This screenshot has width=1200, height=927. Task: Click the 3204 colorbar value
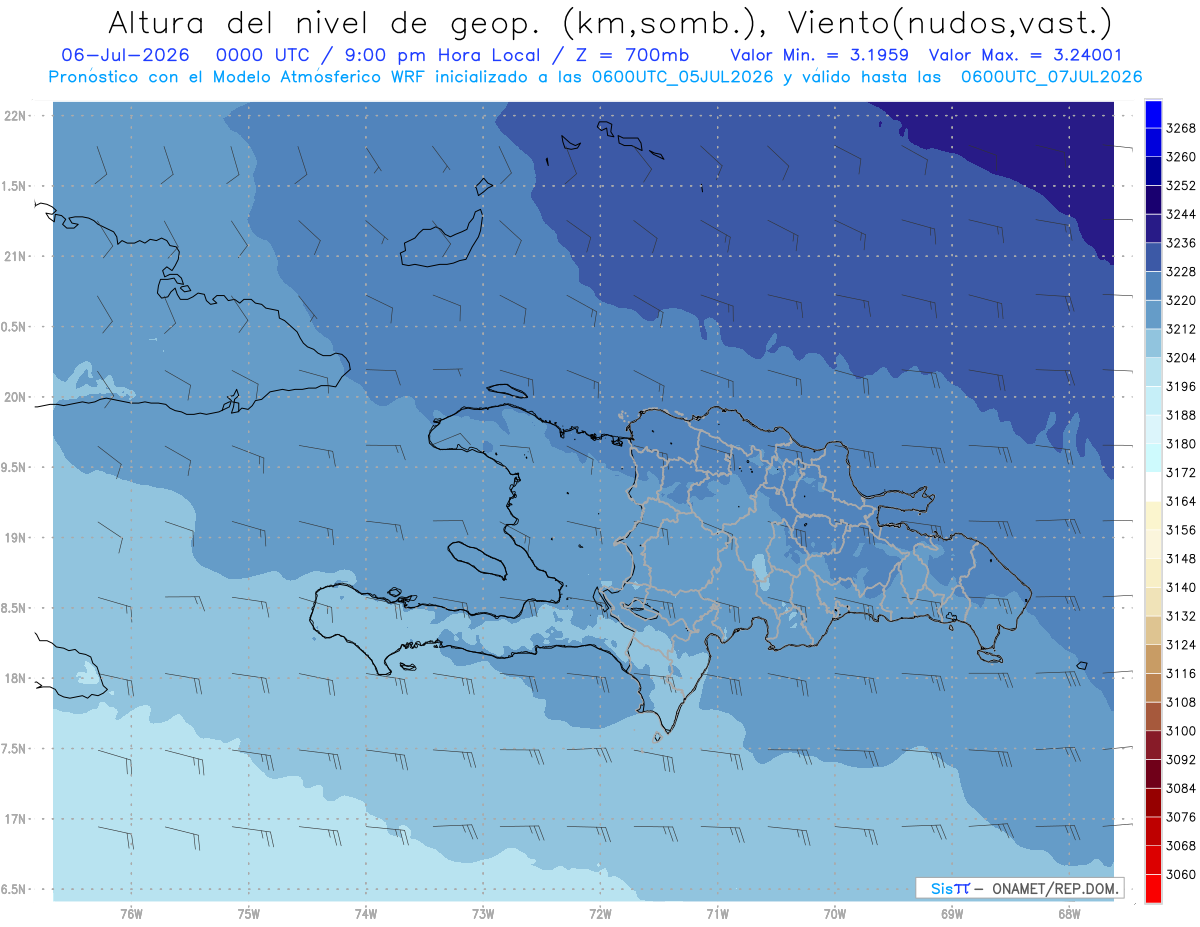[1182, 358]
